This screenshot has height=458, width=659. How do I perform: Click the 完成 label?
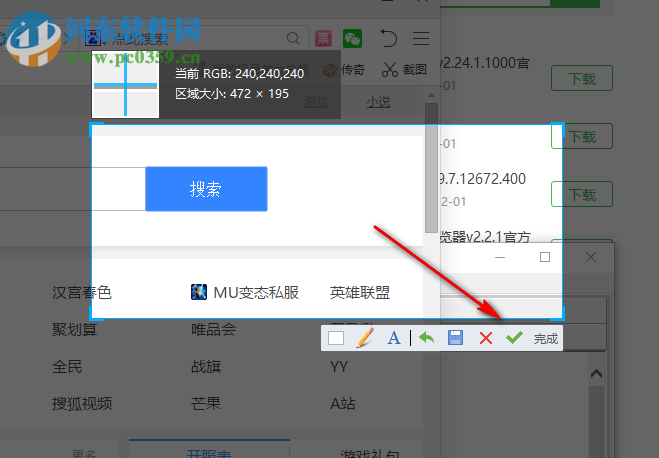(x=546, y=339)
